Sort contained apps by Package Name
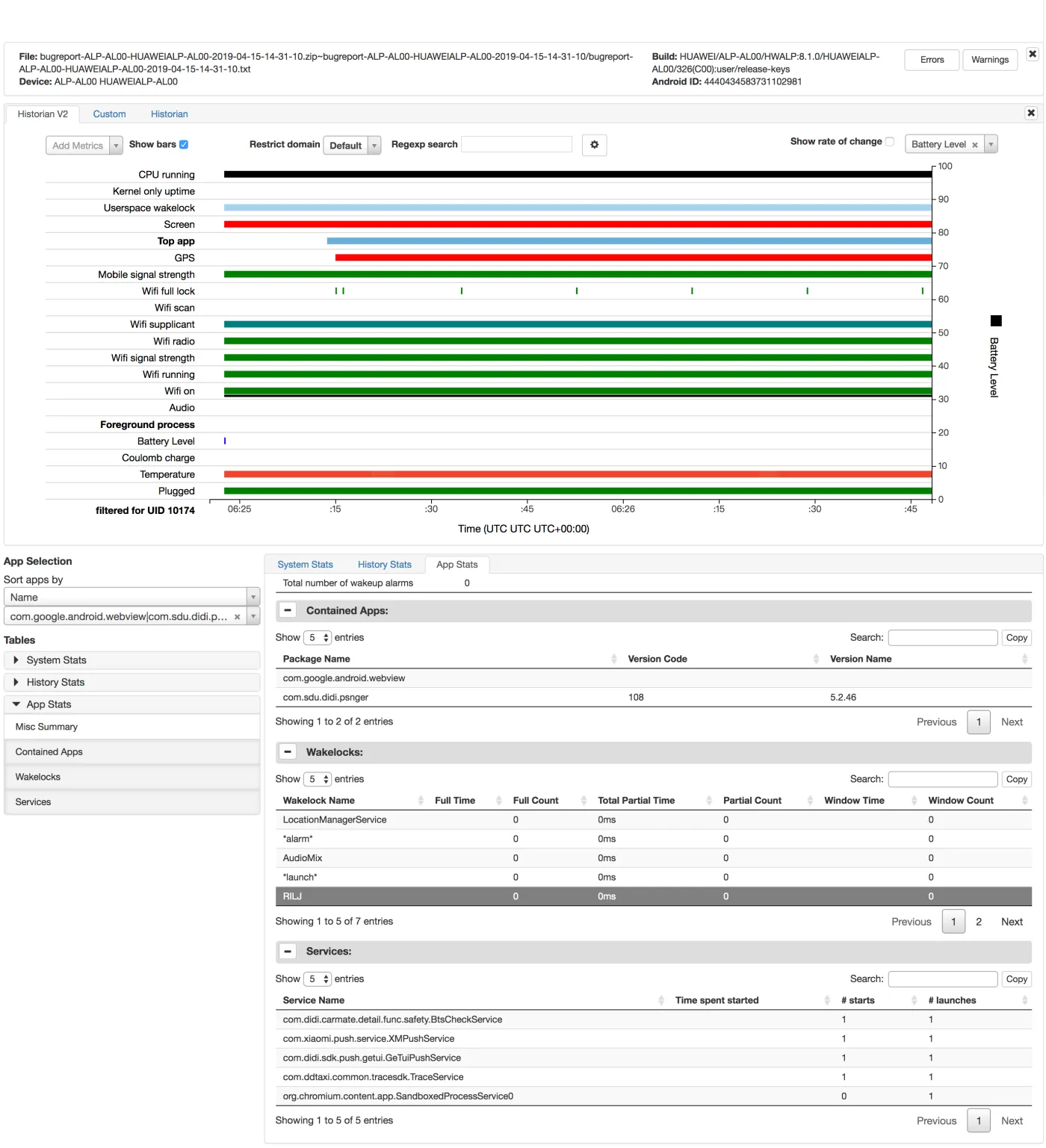The width and height of the screenshot is (1046, 1148). tap(448, 659)
